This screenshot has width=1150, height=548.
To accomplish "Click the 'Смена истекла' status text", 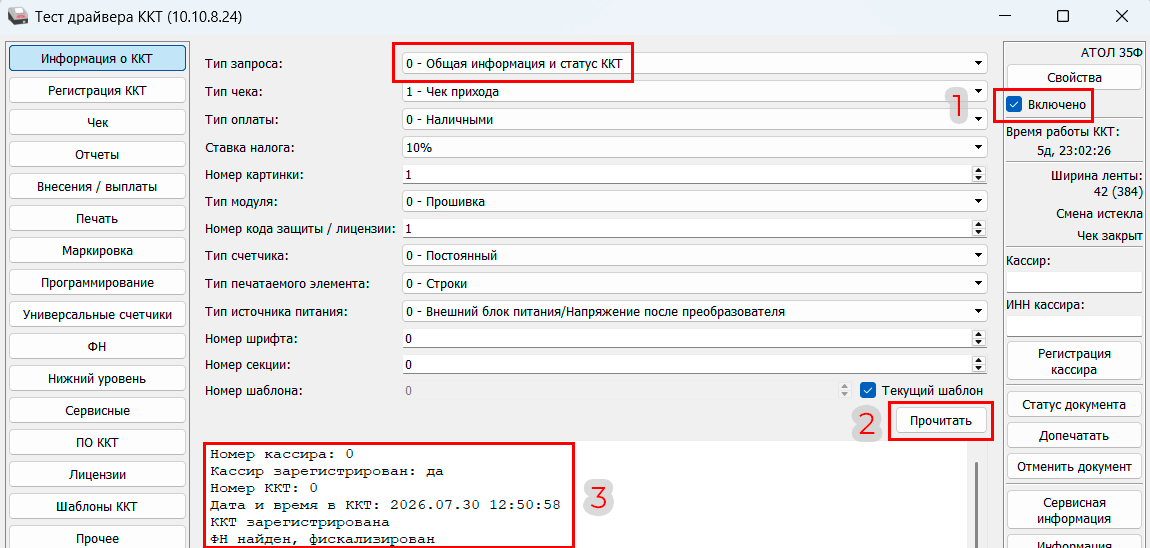I will [x=1099, y=213].
